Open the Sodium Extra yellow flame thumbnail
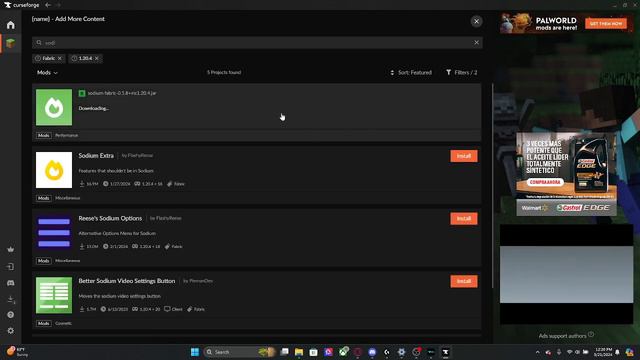640x360 pixels. click(x=54, y=170)
